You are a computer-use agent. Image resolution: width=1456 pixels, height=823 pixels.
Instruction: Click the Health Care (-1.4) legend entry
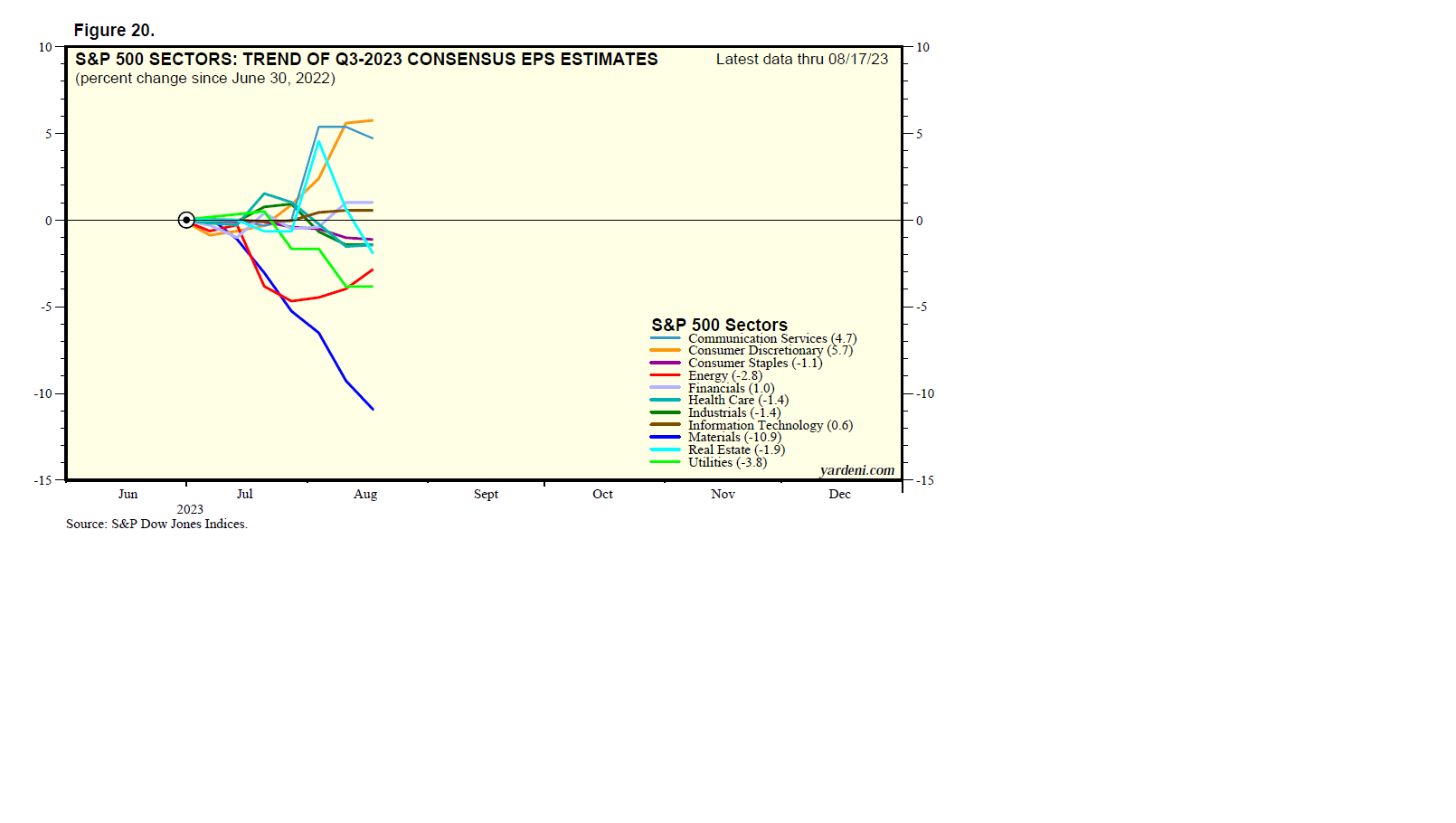click(x=738, y=400)
